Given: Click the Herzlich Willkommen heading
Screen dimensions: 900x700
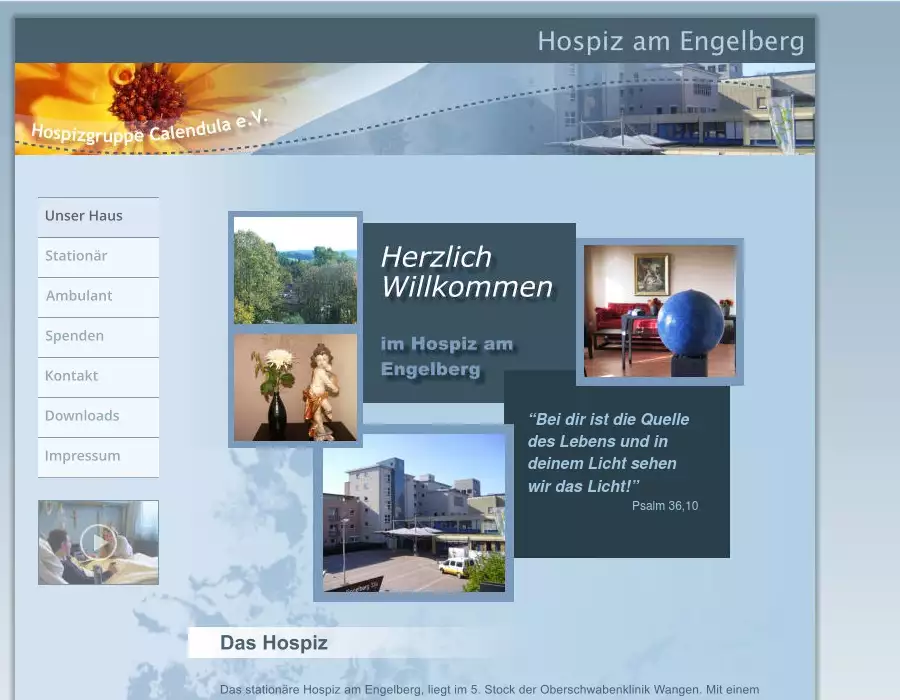Looking at the screenshot, I should click(465, 272).
